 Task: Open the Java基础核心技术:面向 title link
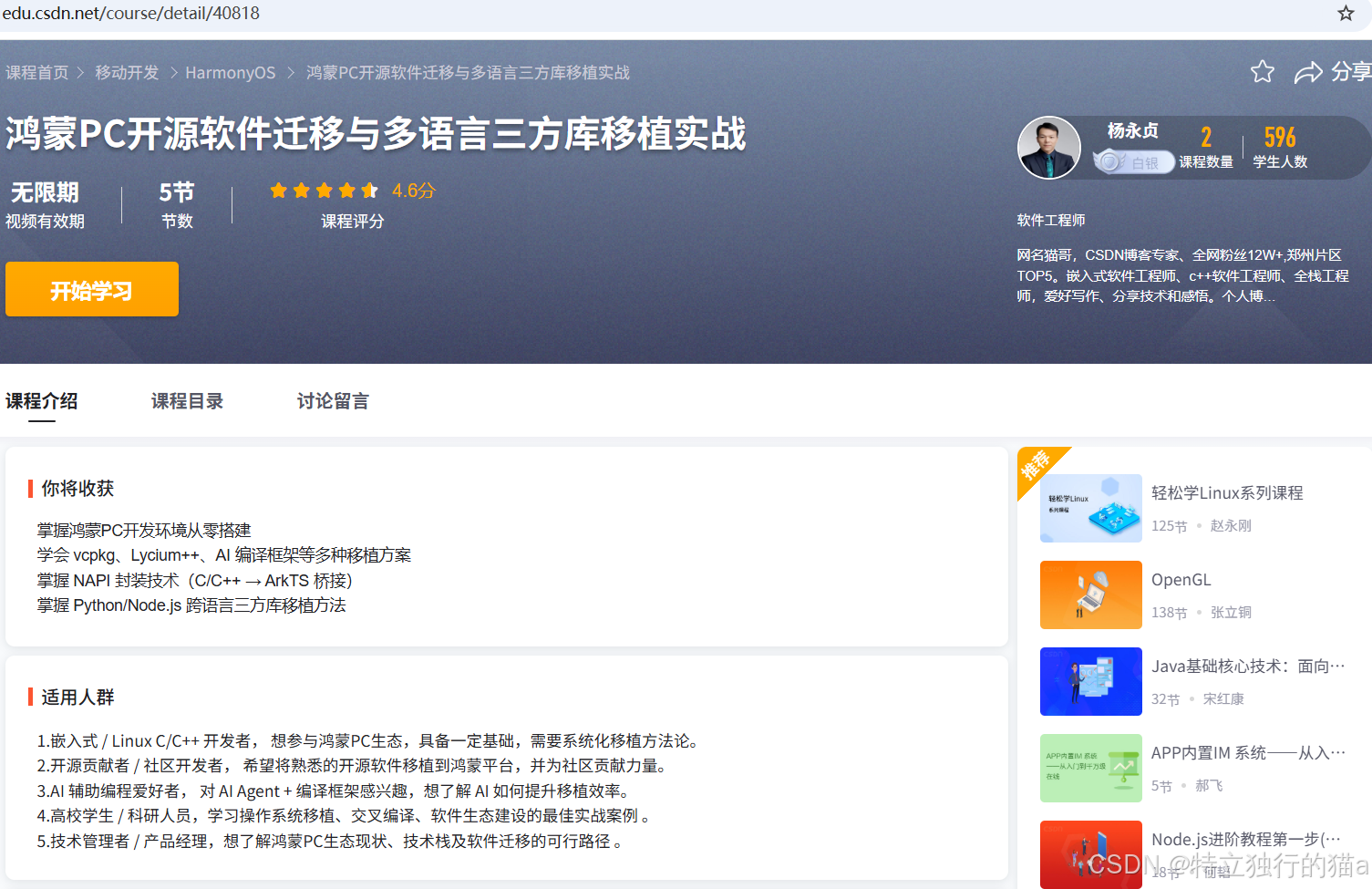1248,667
